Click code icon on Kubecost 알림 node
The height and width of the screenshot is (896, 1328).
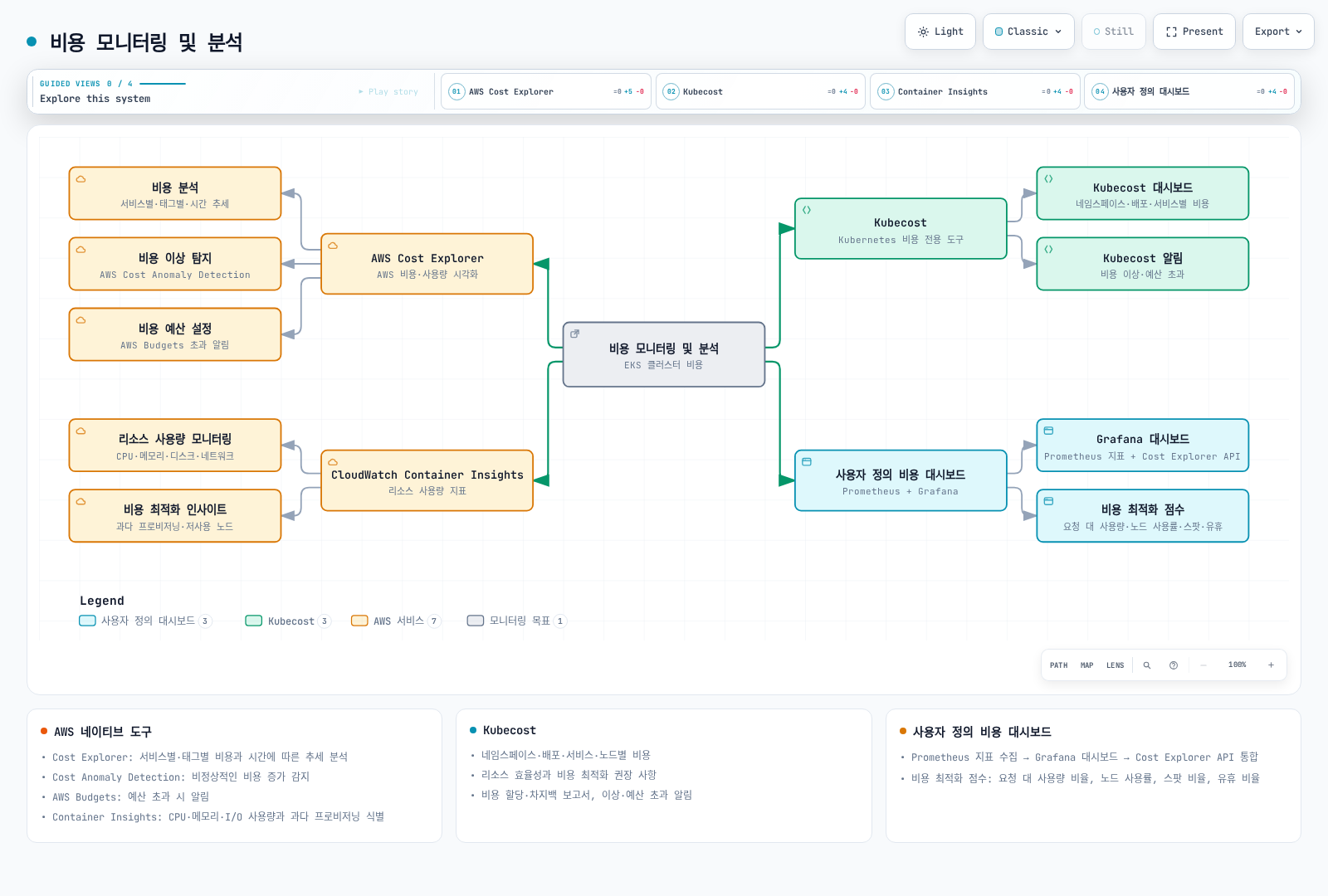[1048, 250]
